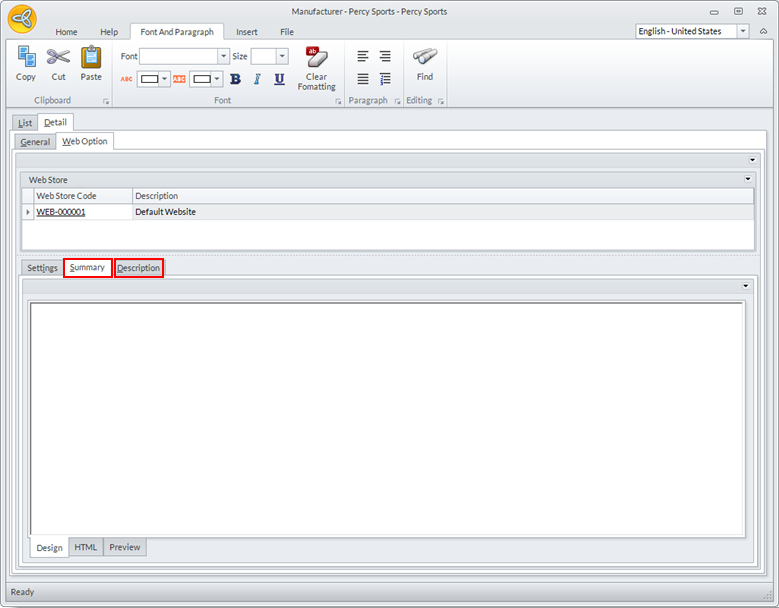Apply justify alignment to the paragraph
This screenshot has height=608, width=779.
363,79
